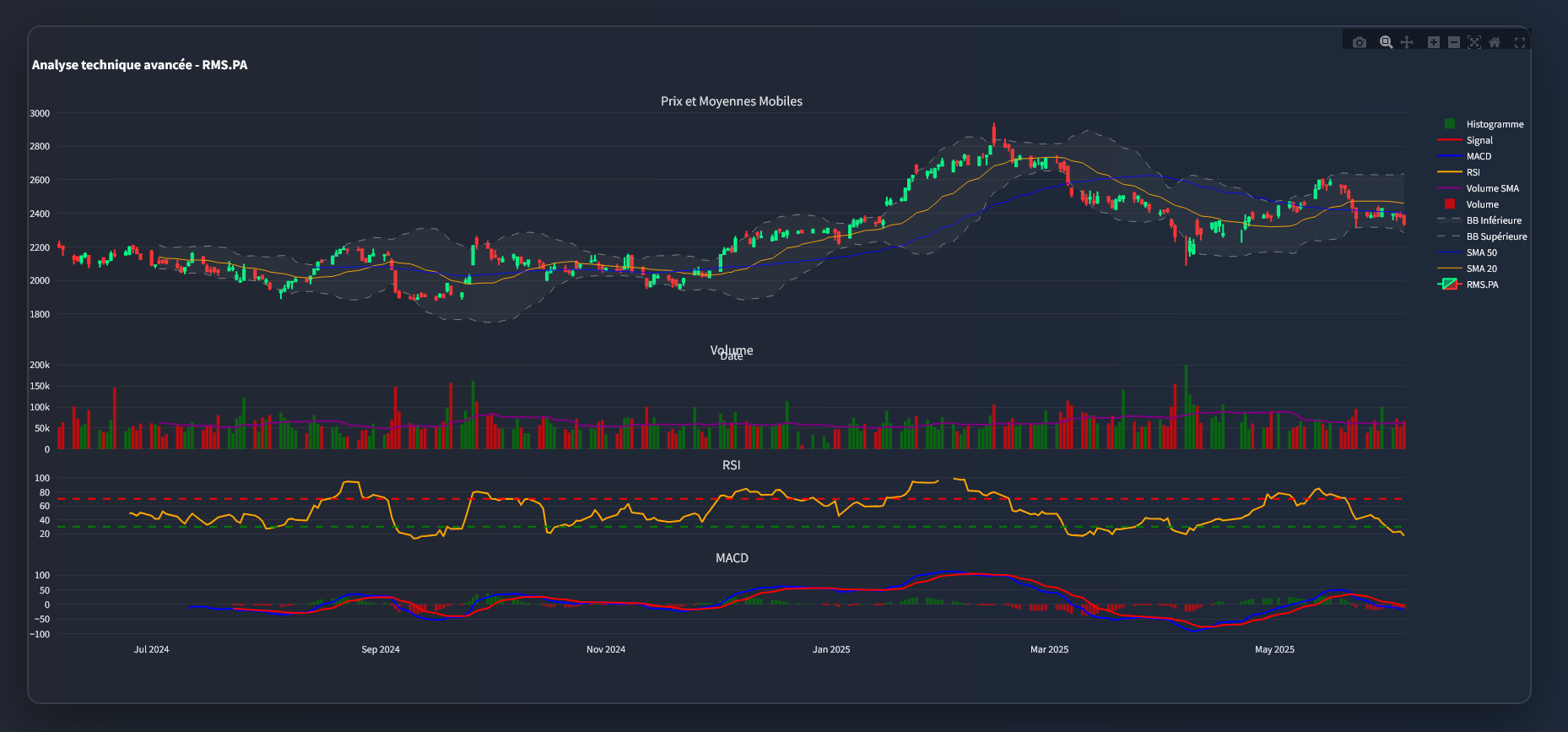Download the plot as PNG with camera icon
Screen dimensions: 1568x732
tap(1359, 42)
